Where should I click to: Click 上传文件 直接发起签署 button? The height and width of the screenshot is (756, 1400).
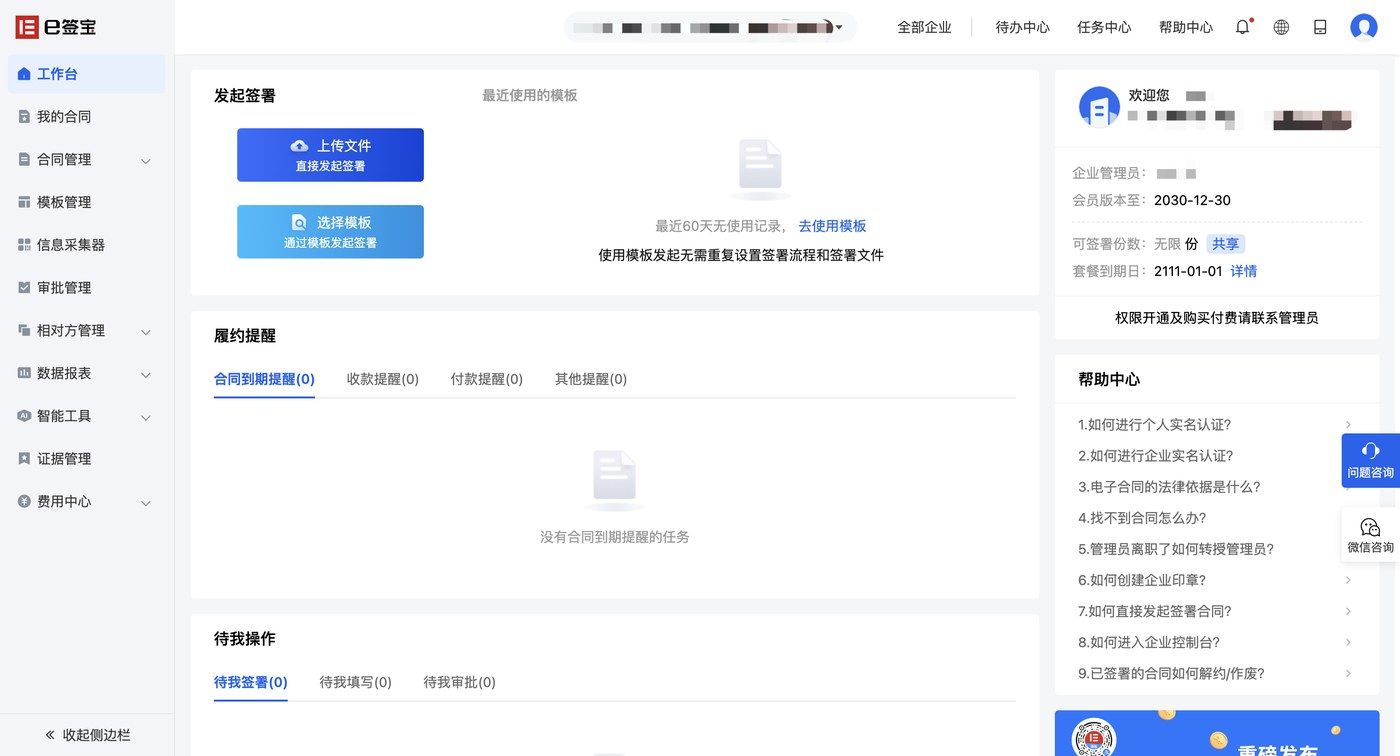point(330,155)
